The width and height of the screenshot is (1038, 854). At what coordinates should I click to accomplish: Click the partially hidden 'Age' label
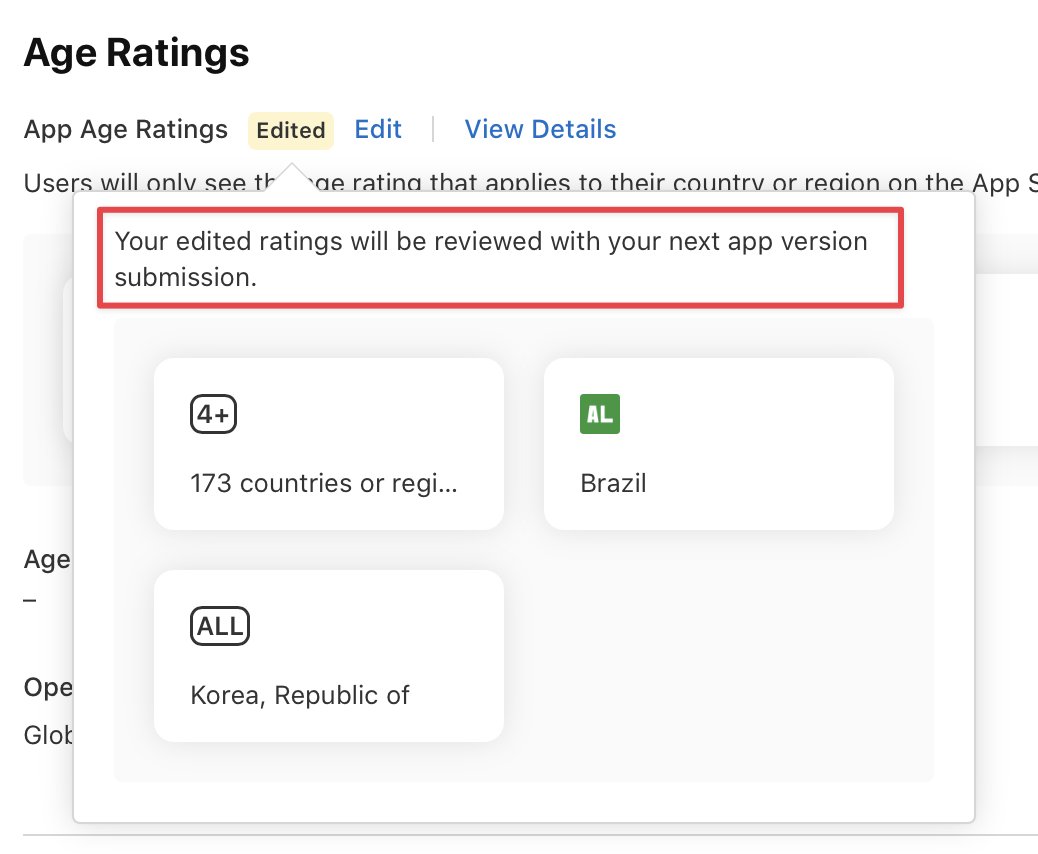[47, 559]
